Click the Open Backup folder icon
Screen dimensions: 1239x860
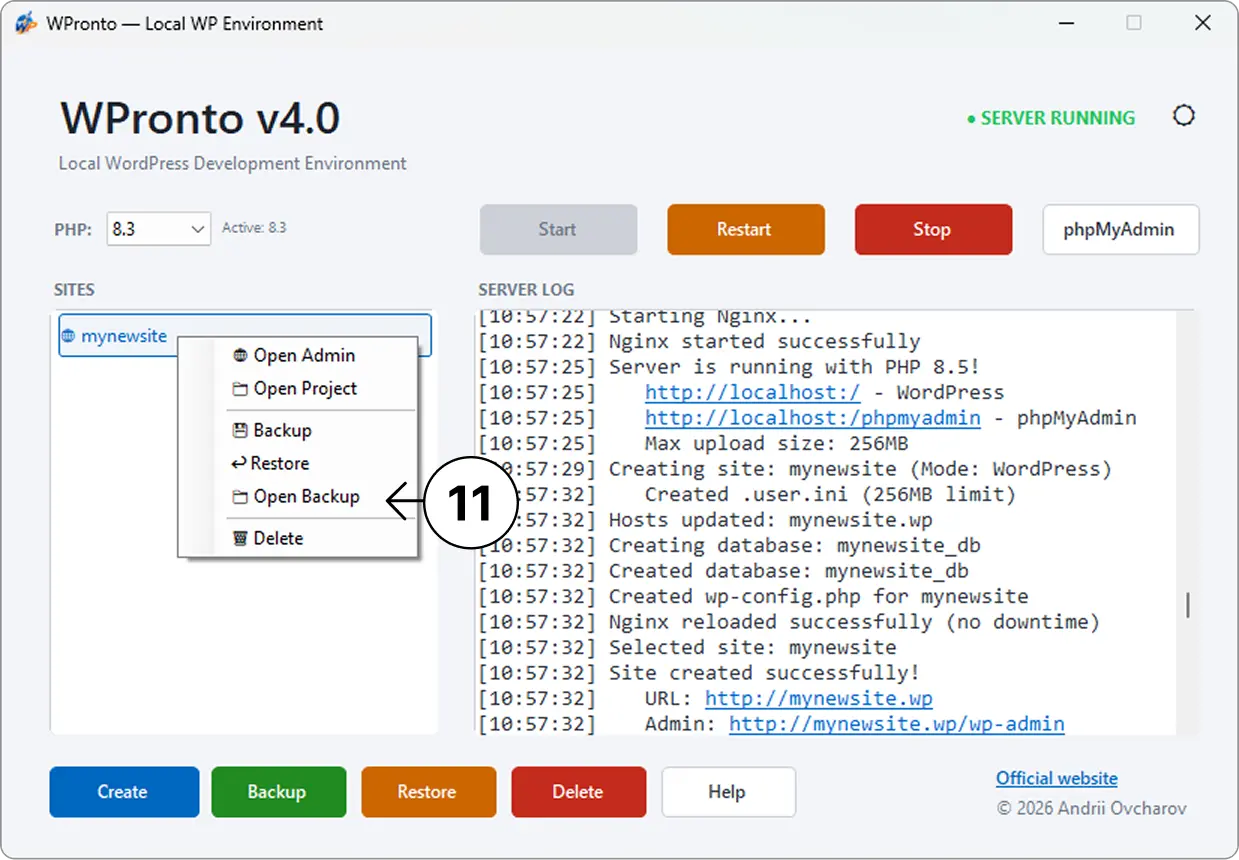tap(240, 497)
